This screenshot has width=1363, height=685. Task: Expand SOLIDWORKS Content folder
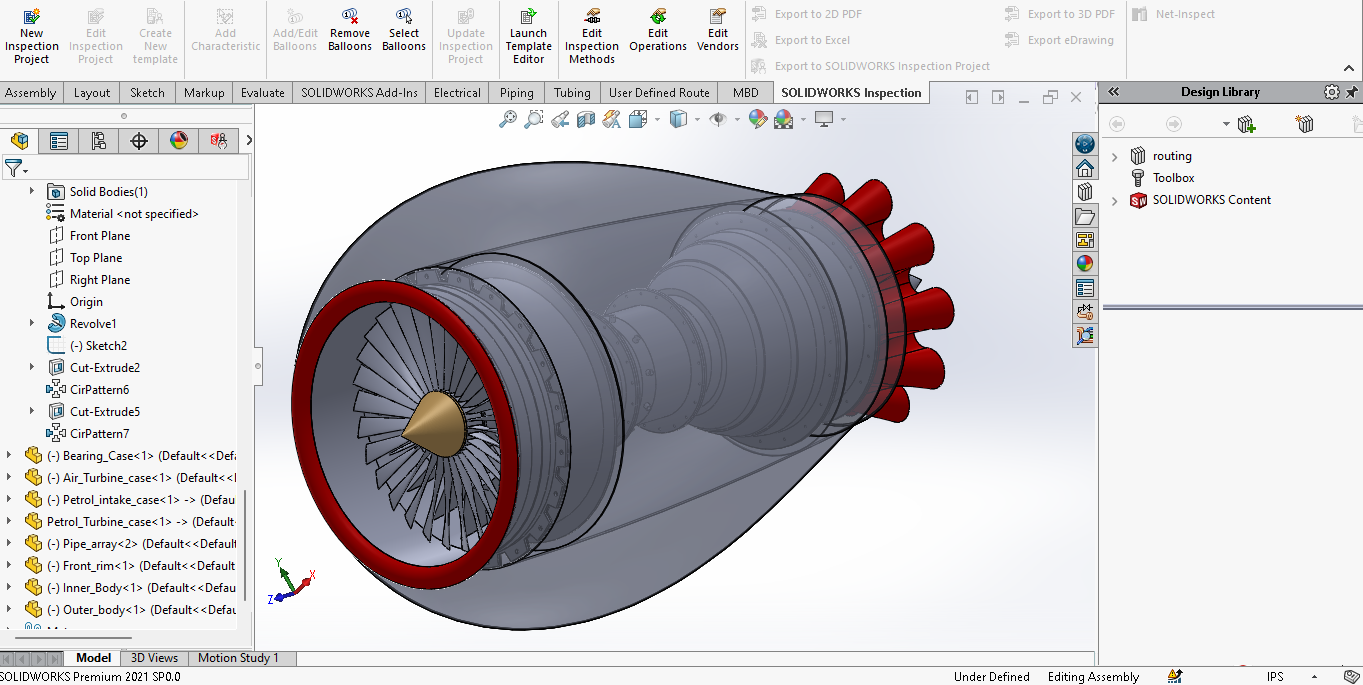(x=1115, y=200)
